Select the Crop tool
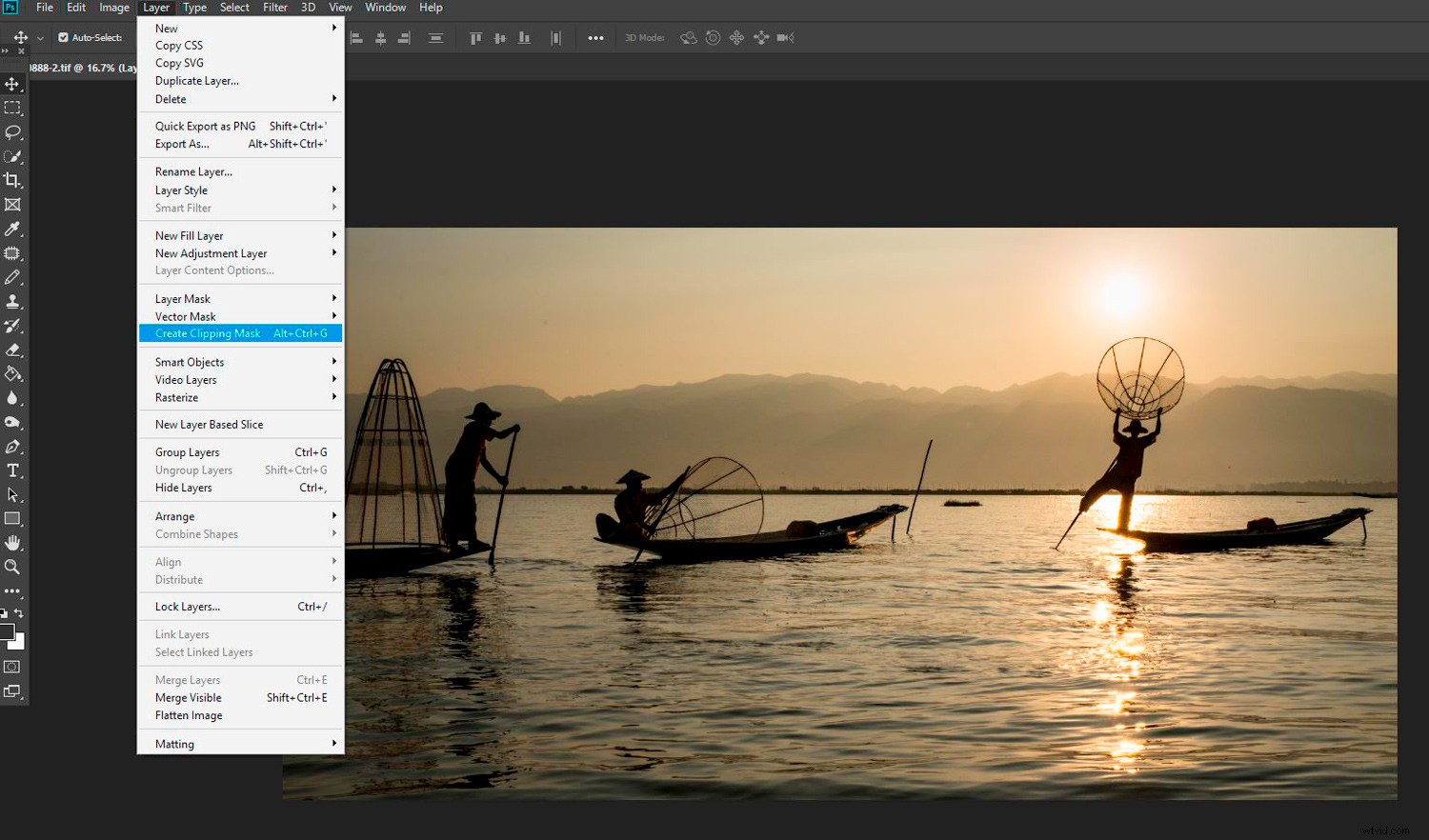Viewport: 1429px width, 840px height. (x=12, y=180)
